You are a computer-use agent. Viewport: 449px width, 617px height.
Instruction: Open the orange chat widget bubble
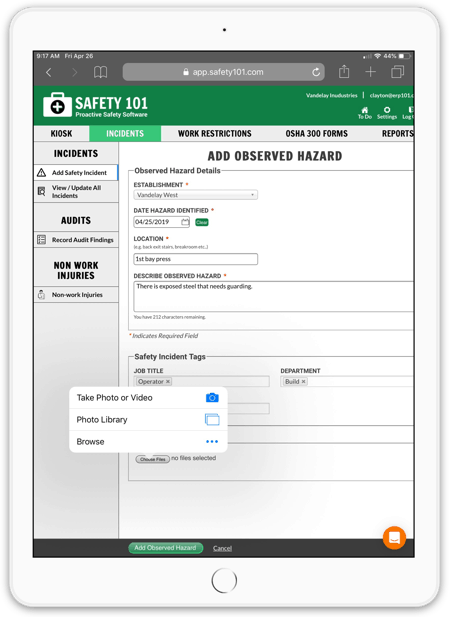pos(394,538)
